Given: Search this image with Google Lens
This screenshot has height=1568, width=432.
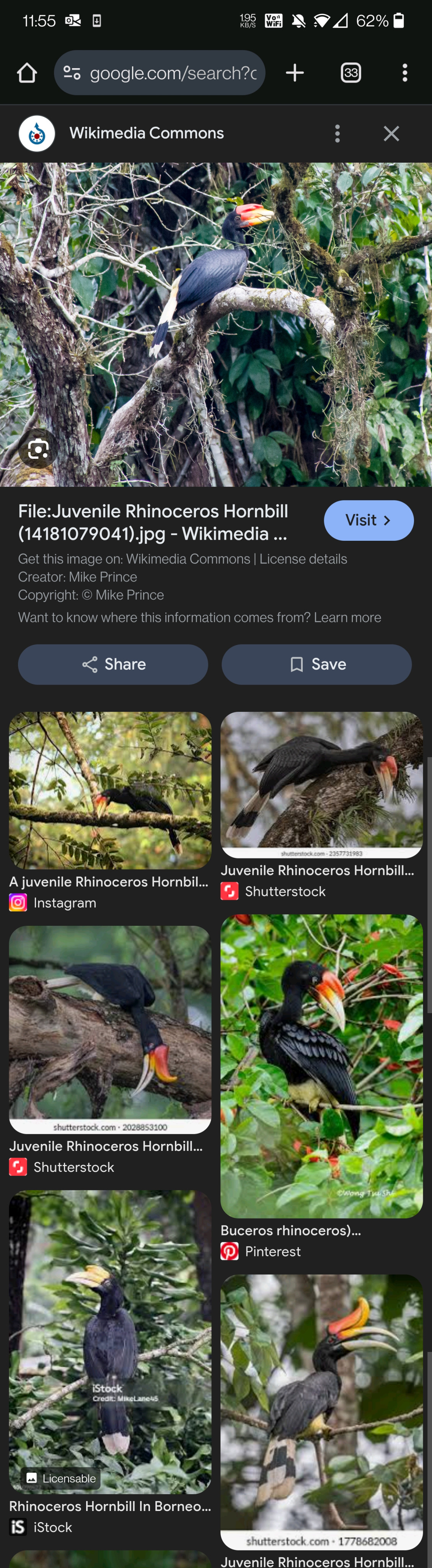Looking at the screenshot, I should point(38,449).
